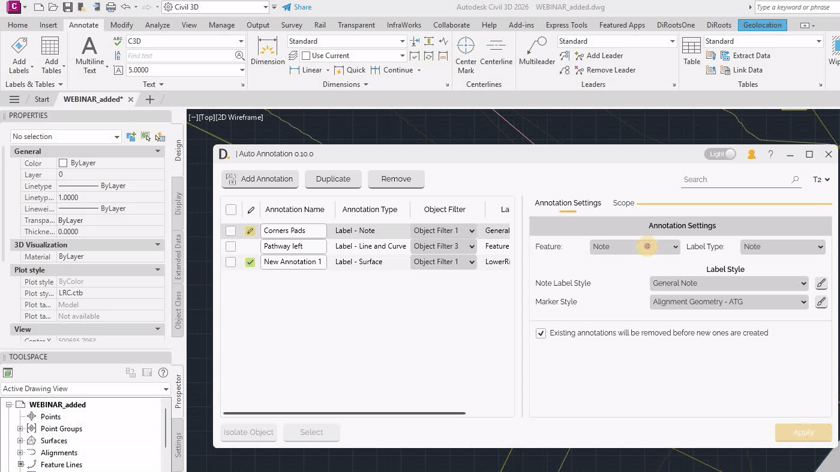Click the ByLayer color swatch
The height and width of the screenshot is (472, 840).
63,163
